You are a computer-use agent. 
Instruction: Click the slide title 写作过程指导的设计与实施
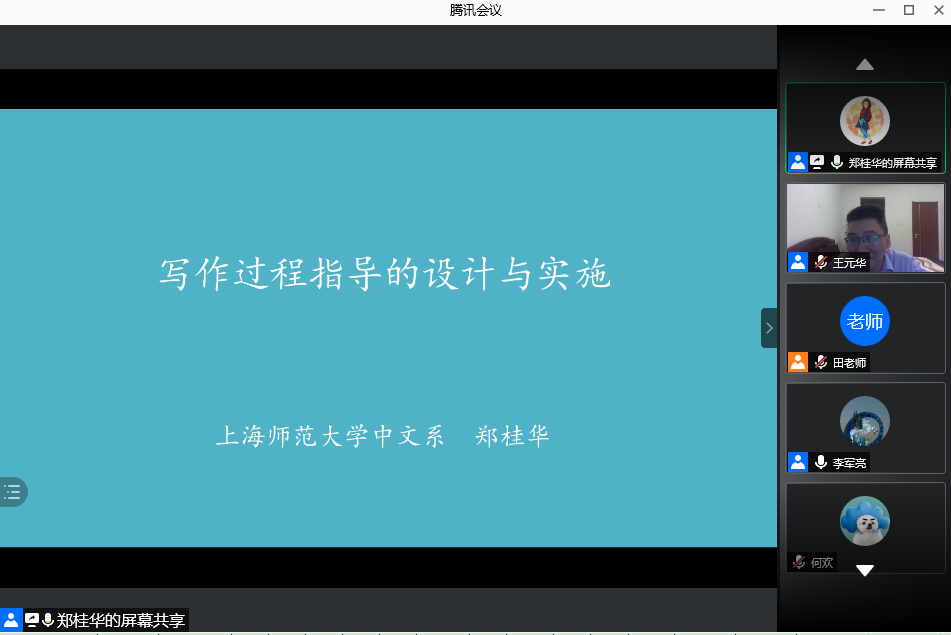coord(385,274)
